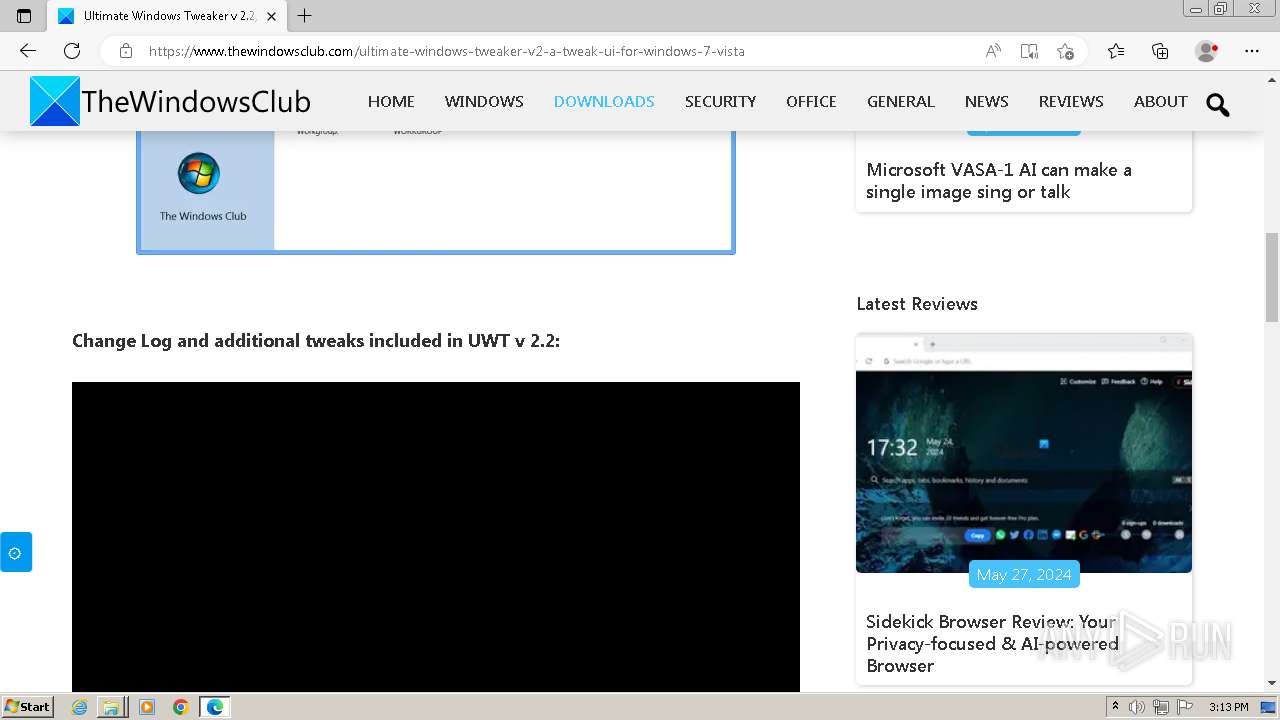Open Windows Explorer from taskbar
This screenshot has height=720, width=1280.
112,707
